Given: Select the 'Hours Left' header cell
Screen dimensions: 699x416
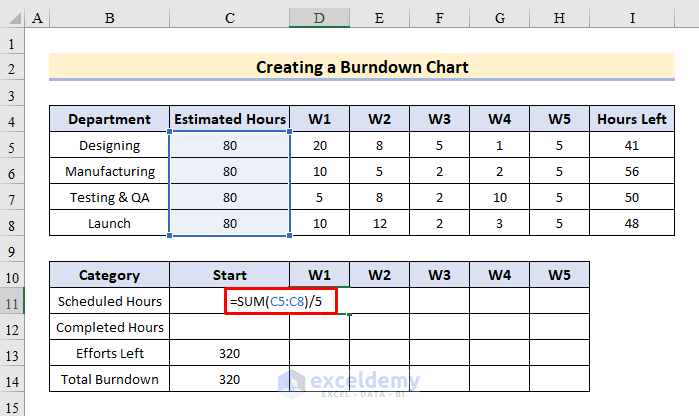Looking at the screenshot, I should [631, 120].
